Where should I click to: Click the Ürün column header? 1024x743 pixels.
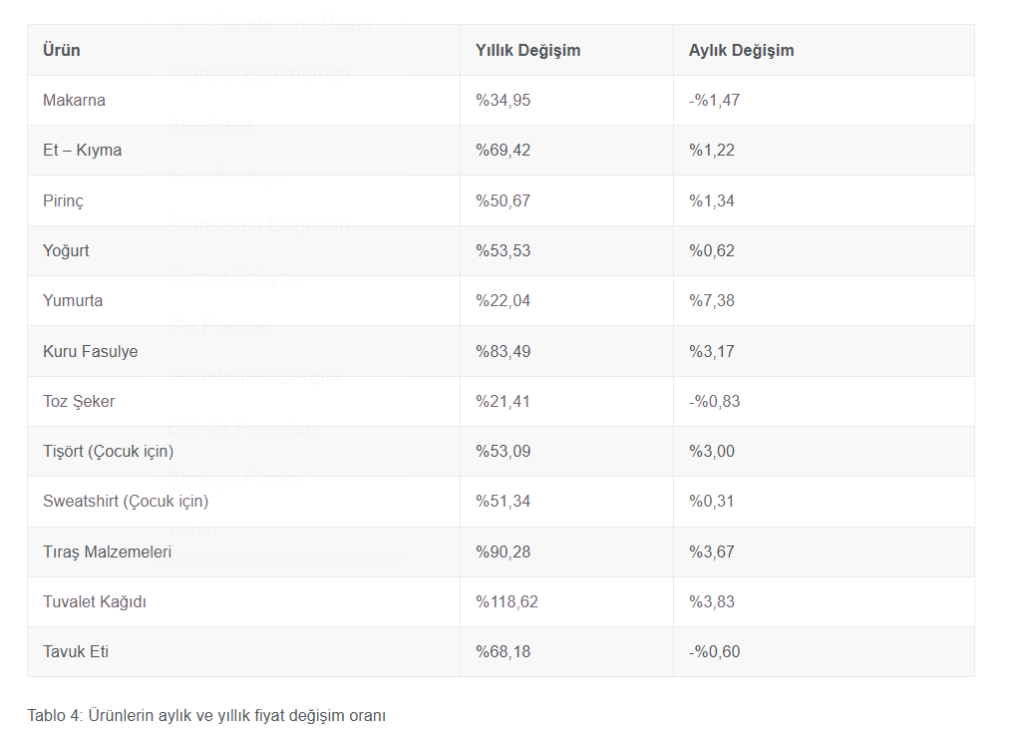pyautogui.click(x=62, y=50)
